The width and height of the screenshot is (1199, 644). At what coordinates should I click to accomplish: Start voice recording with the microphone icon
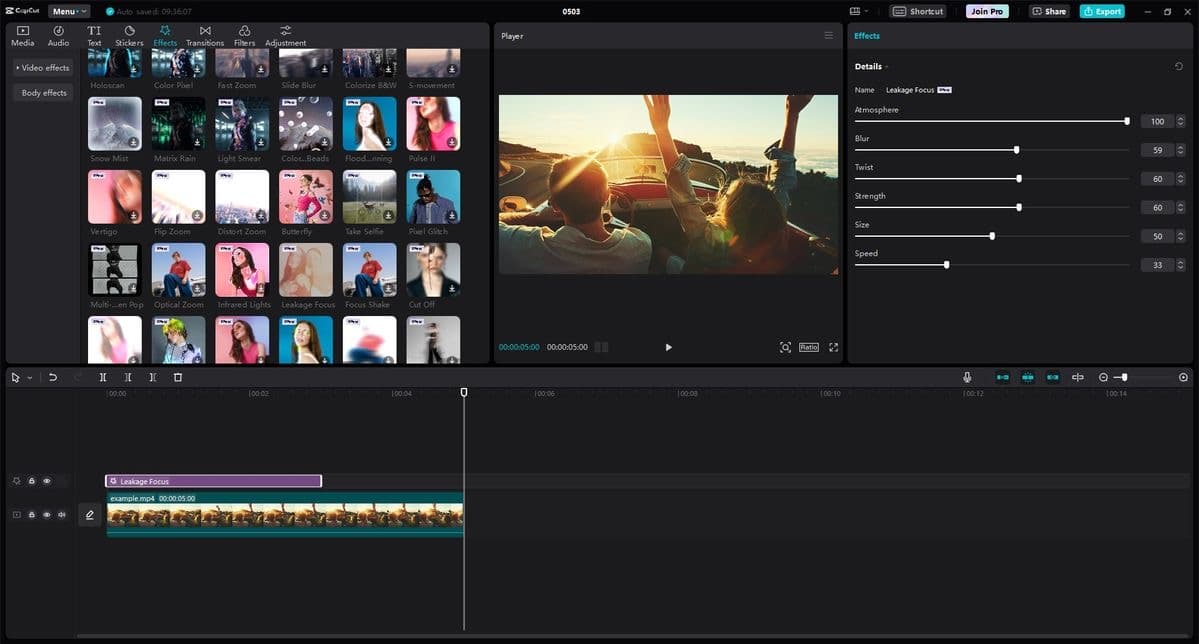[x=967, y=377]
